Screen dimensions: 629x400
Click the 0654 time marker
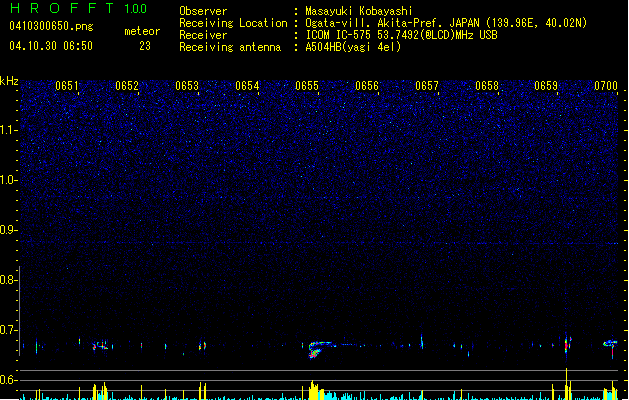(247, 86)
